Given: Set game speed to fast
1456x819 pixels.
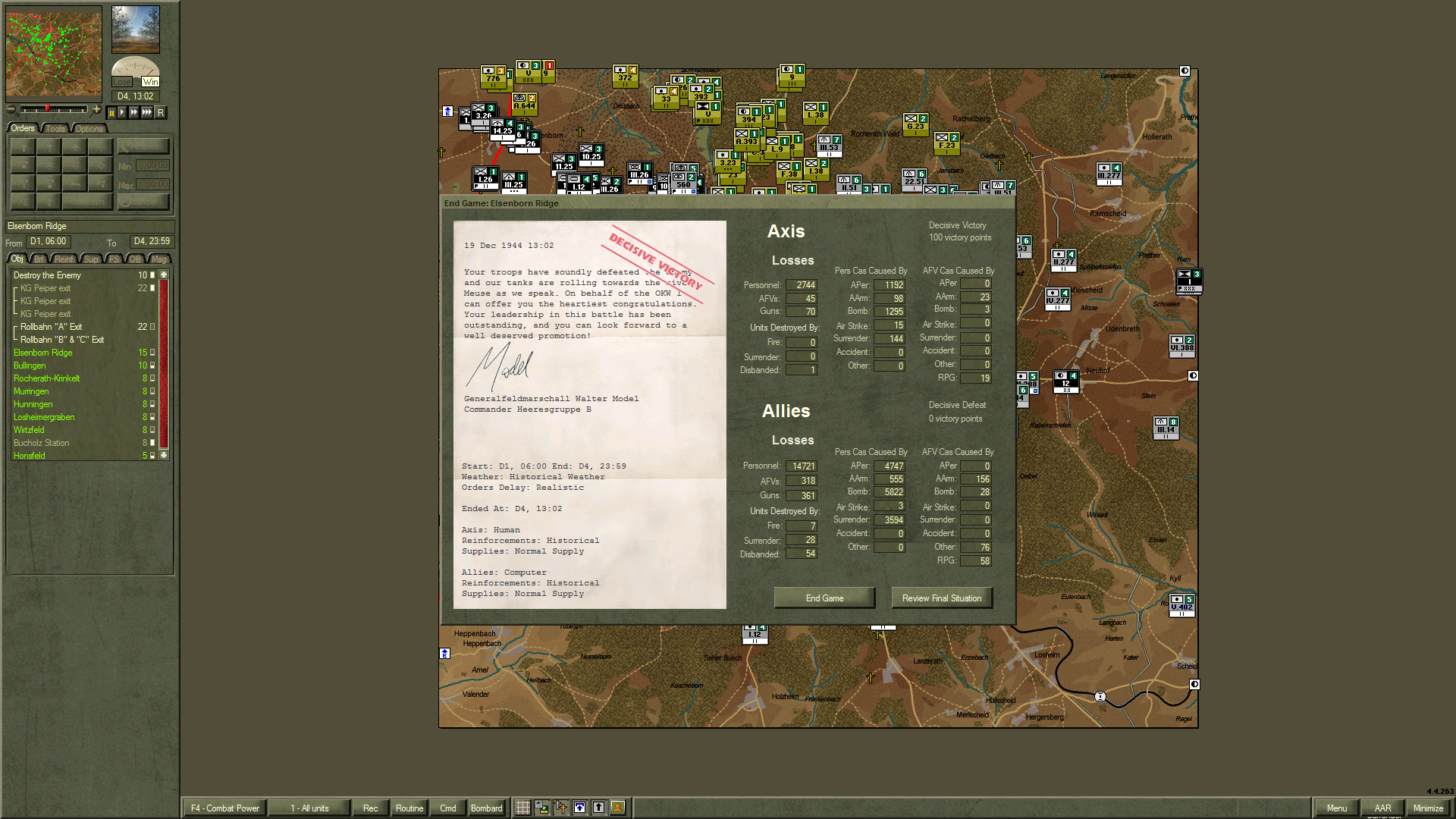Looking at the screenshot, I should click(134, 112).
